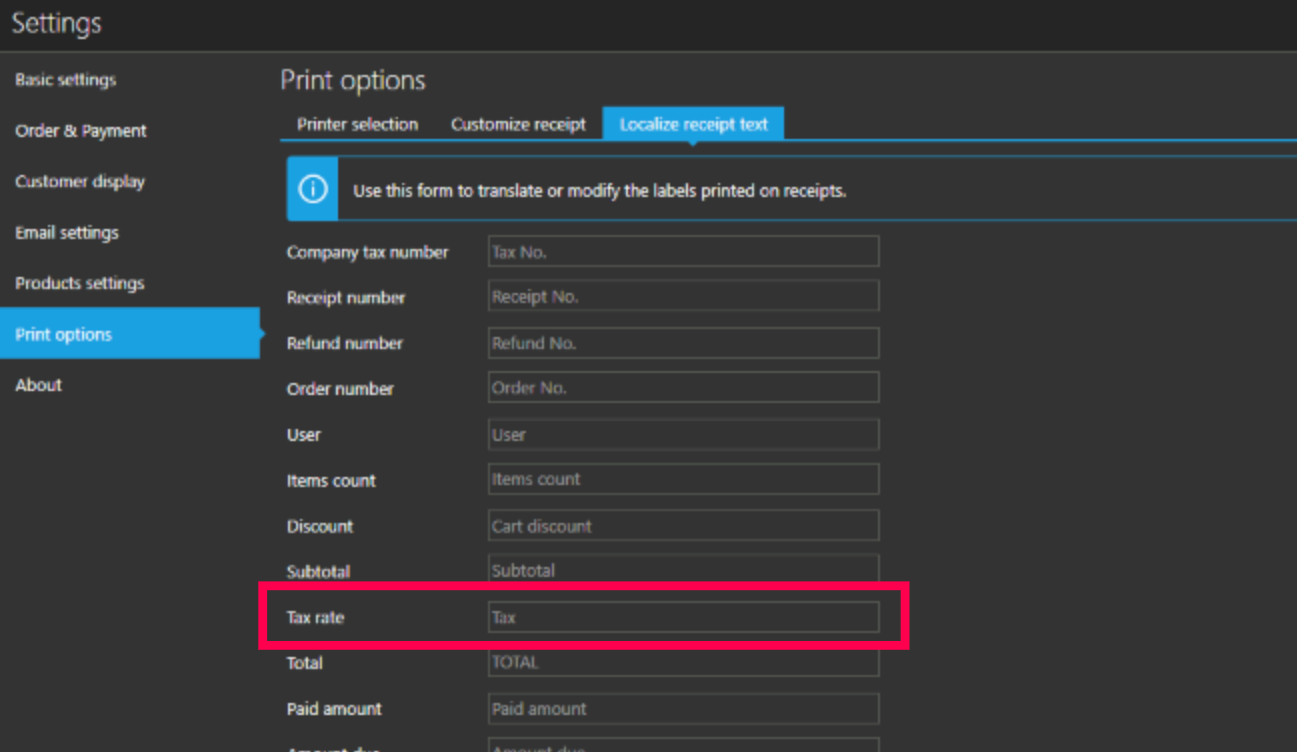Screen dimensions: 1297x752
Task: Open Basic settings in the sidebar
Action: (66, 80)
